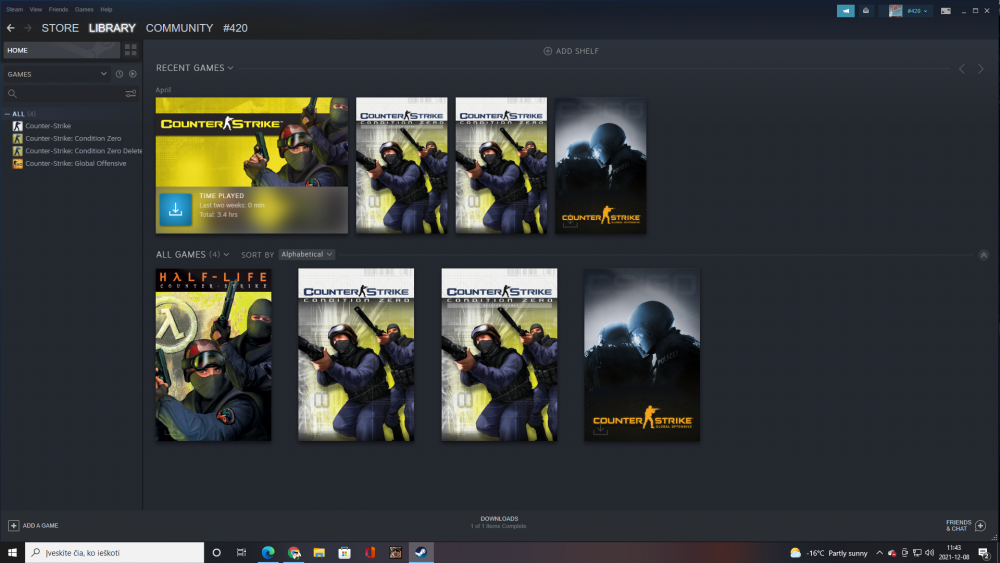
Task: Click the blue download button for Counter-Strike
Action: click(175, 209)
